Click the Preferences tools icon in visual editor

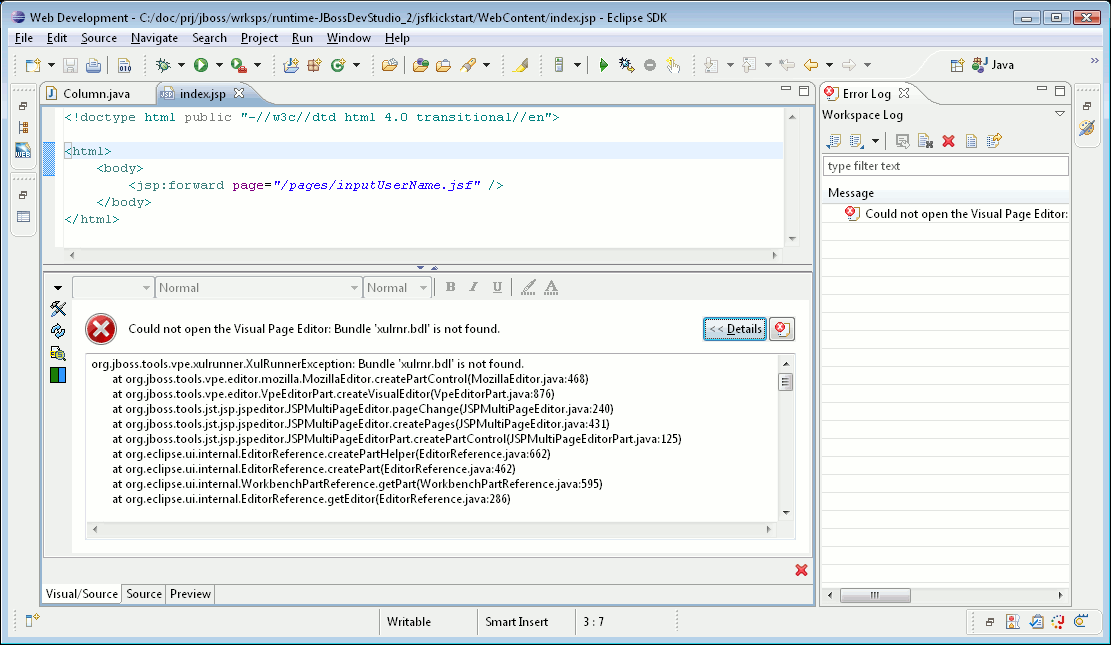pyautogui.click(x=58, y=308)
